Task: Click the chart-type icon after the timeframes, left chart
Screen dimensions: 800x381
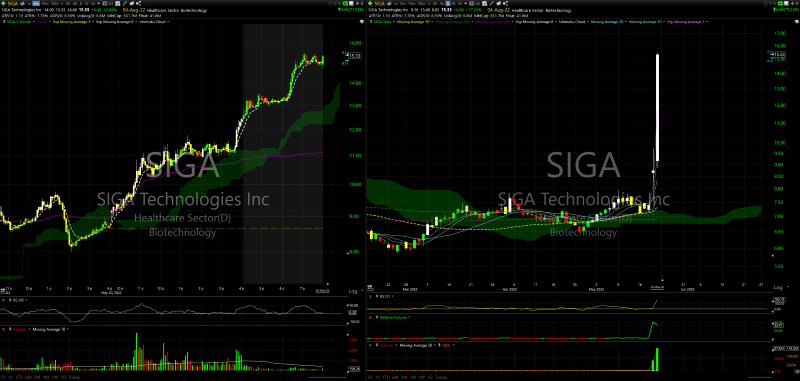Action: pyautogui.click(x=105, y=4)
